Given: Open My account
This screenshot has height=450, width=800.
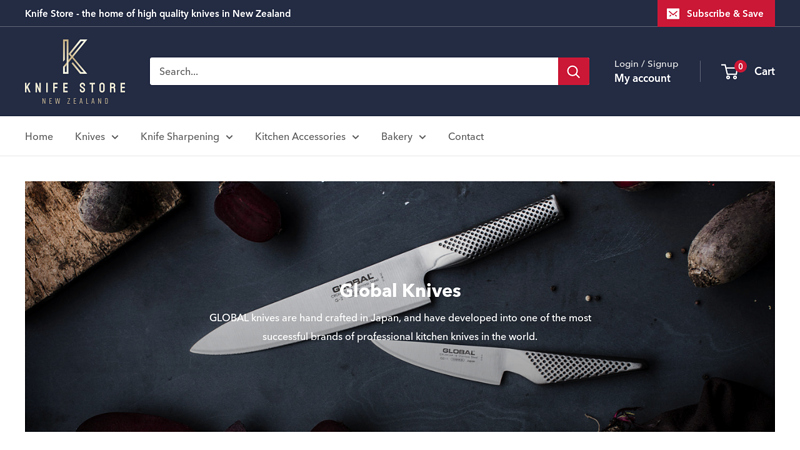Looking at the screenshot, I should click(642, 78).
